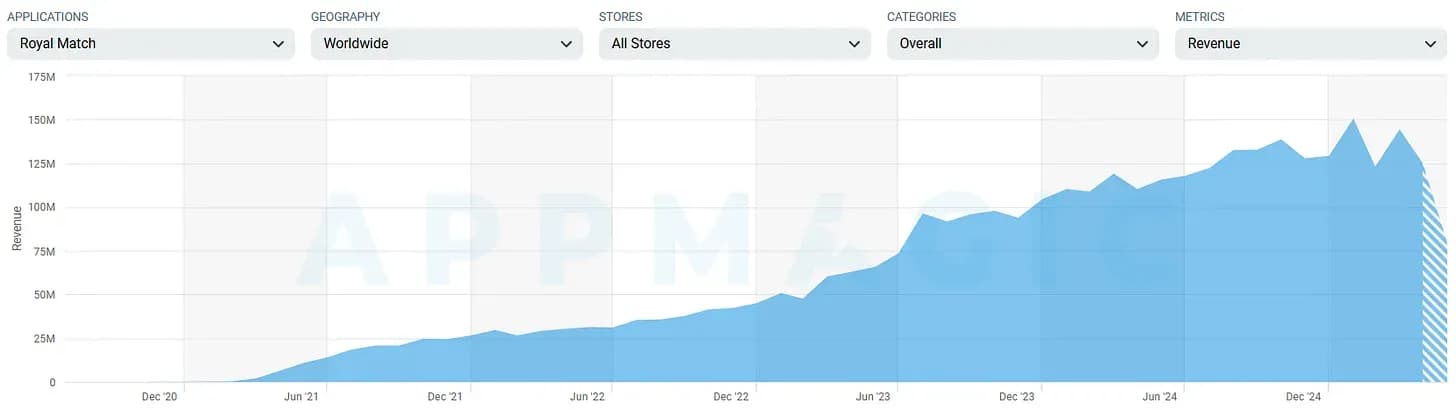Expand the Stores dropdown showing All Stores
The width and height of the screenshot is (1456, 410).
tap(734, 44)
